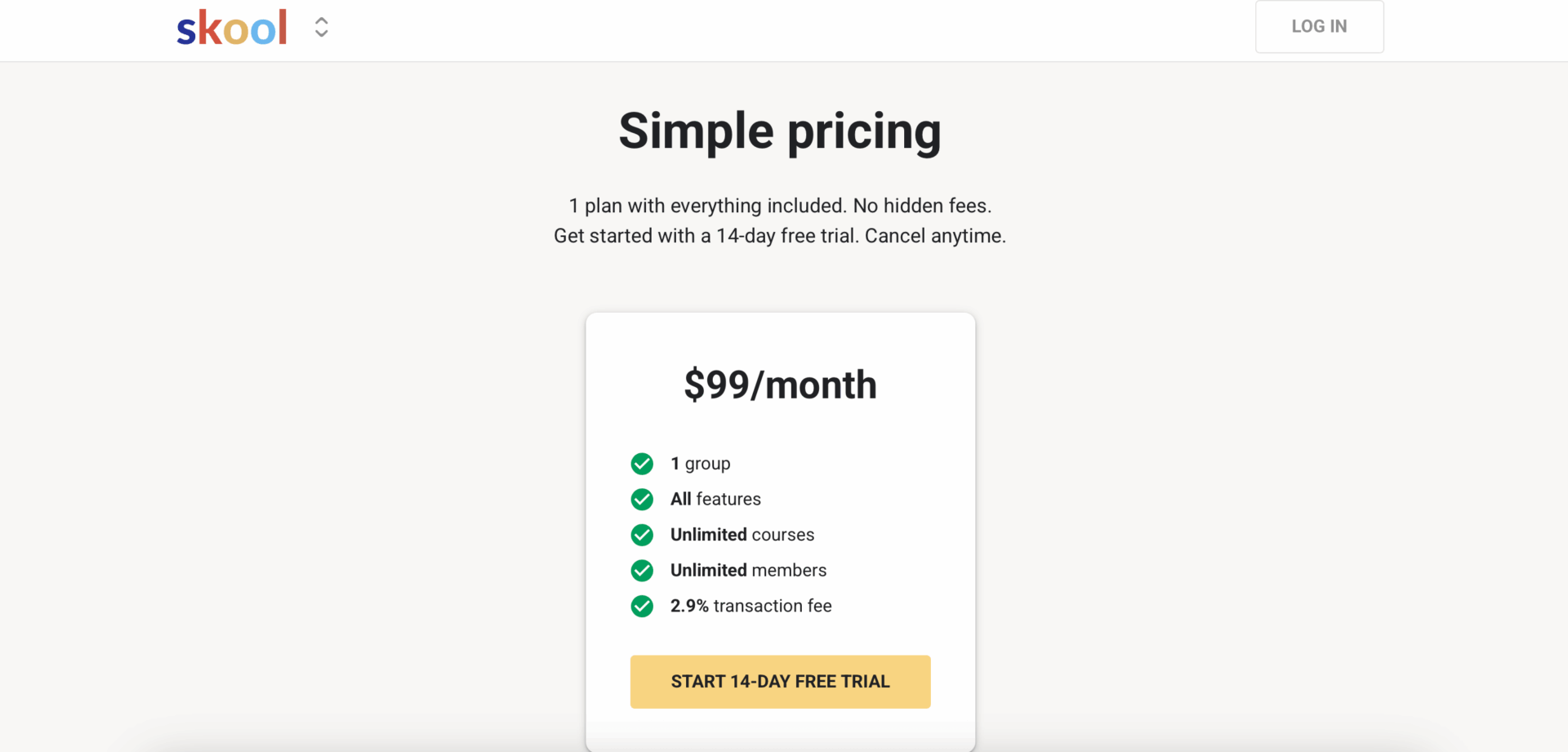The width and height of the screenshot is (1568, 752).
Task: Click the letter 'l' in the skool logo
Action: pyautogui.click(x=283, y=27)
